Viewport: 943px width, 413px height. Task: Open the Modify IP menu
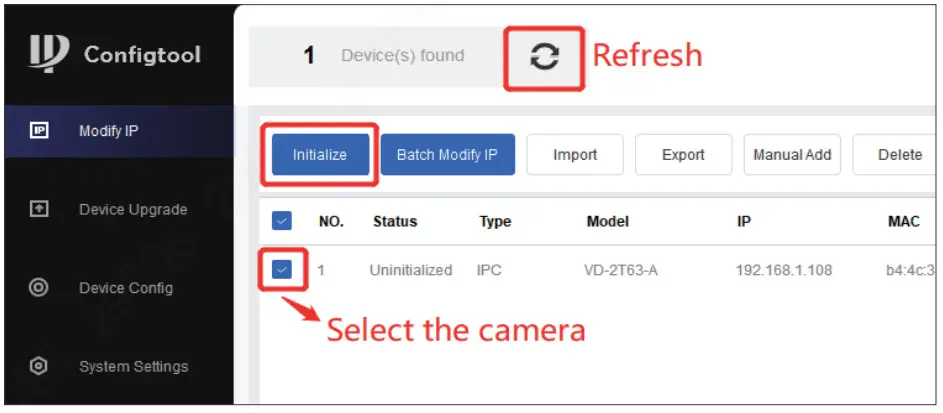108,131
